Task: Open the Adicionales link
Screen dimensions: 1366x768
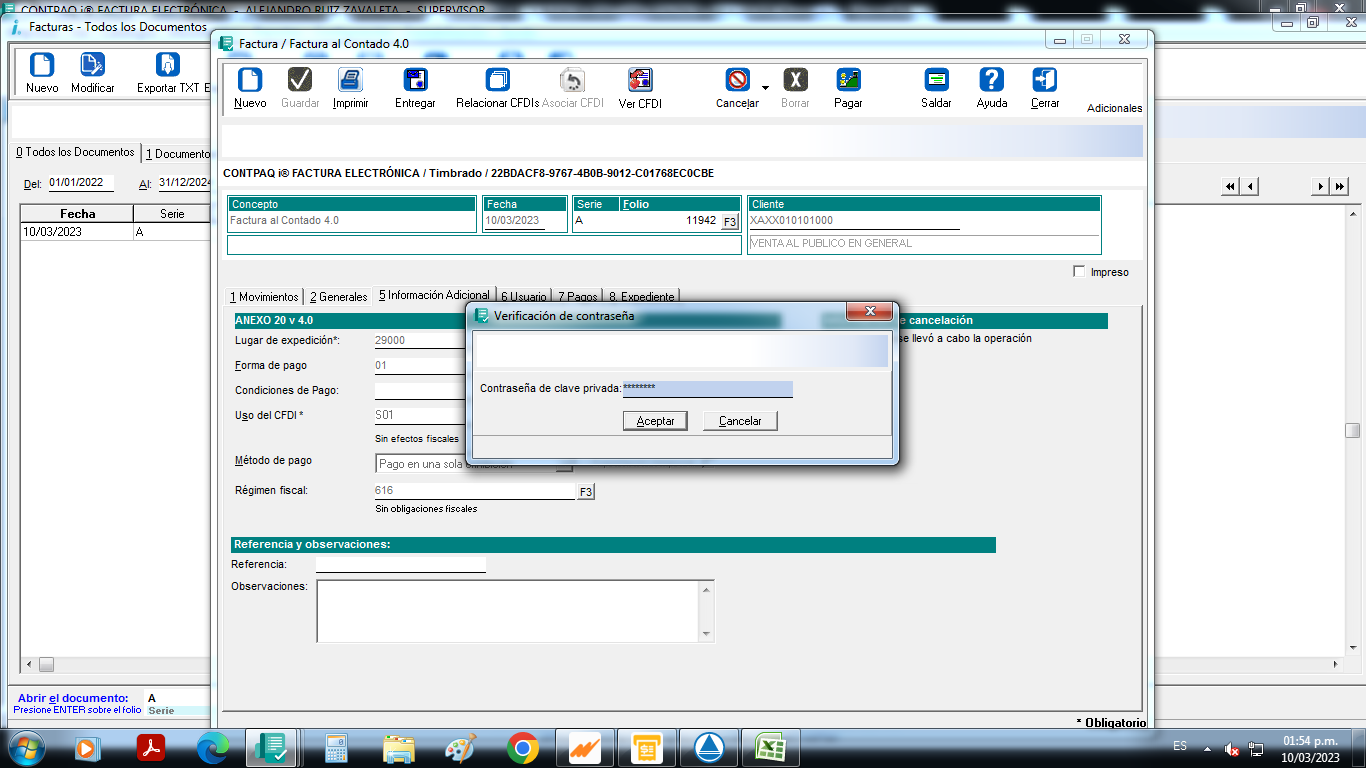Action: pyautogui.click(x=1114, y=108)
